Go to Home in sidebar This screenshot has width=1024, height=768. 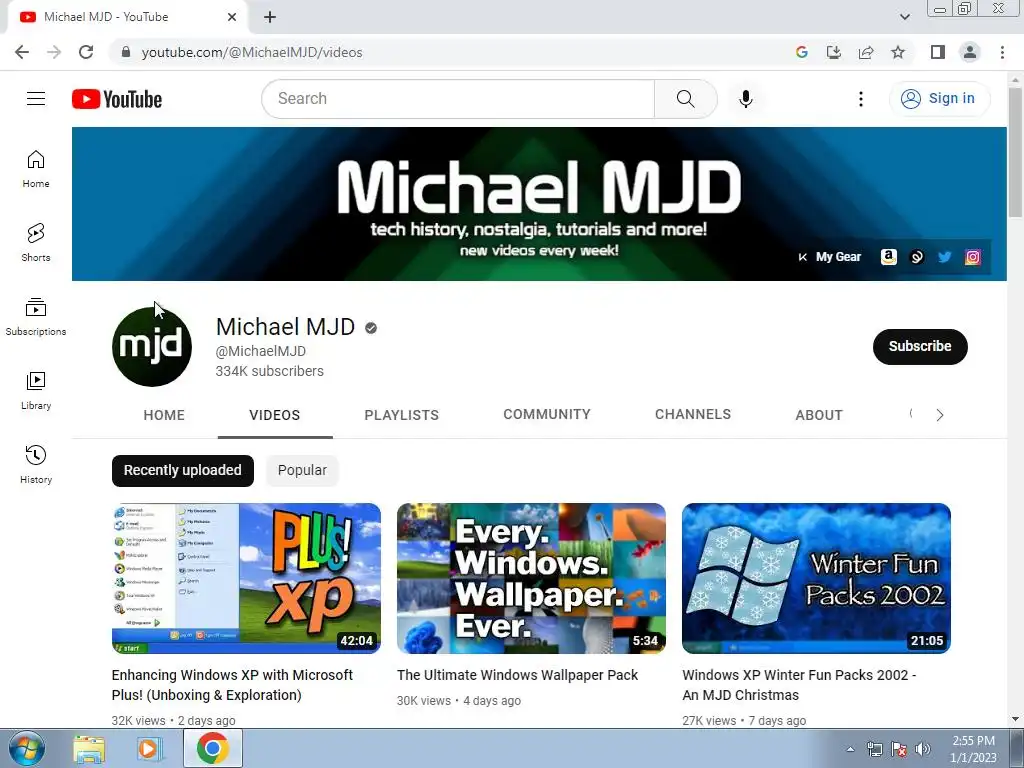tap(36, 168)
